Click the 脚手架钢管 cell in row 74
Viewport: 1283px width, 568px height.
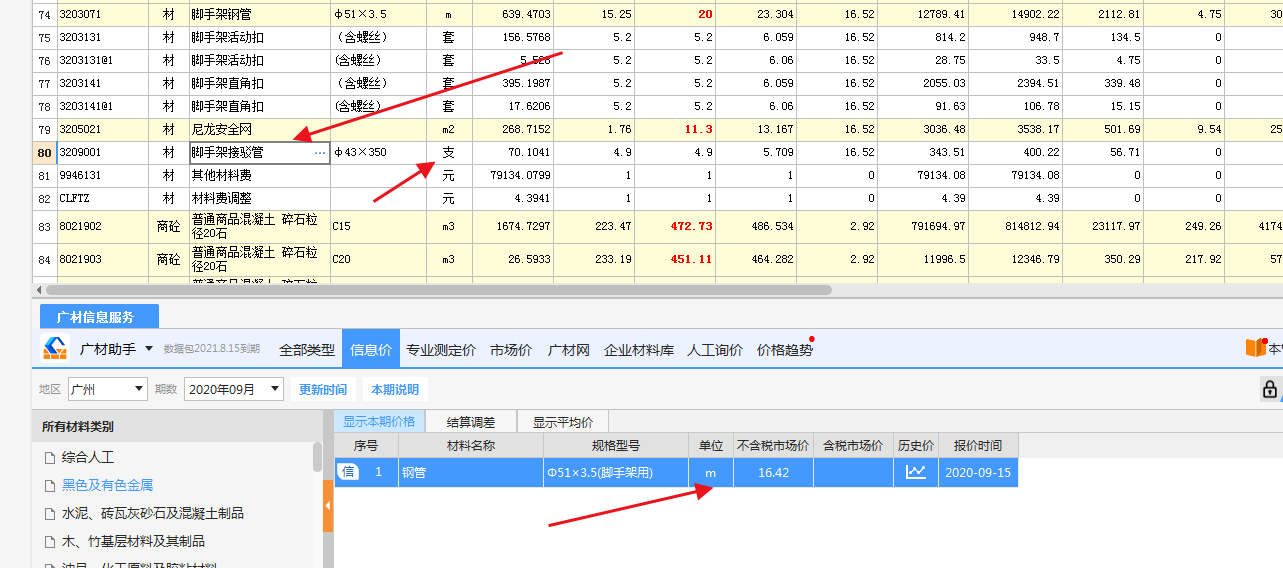260,15
